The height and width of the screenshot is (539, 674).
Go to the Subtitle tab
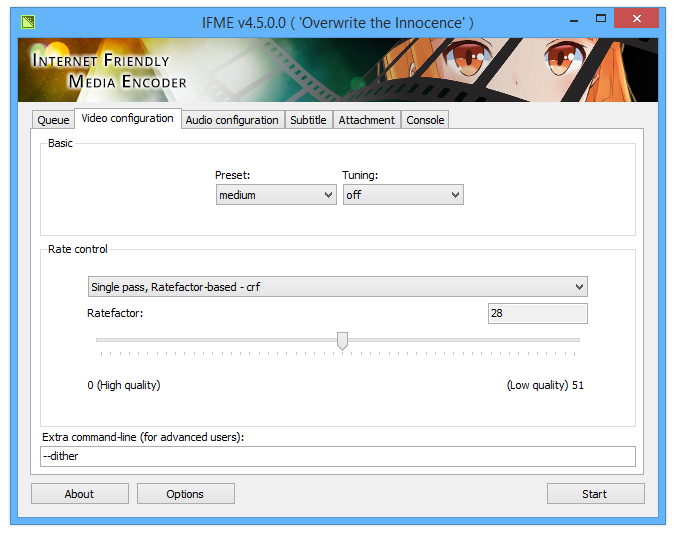[x=308, y=120]
